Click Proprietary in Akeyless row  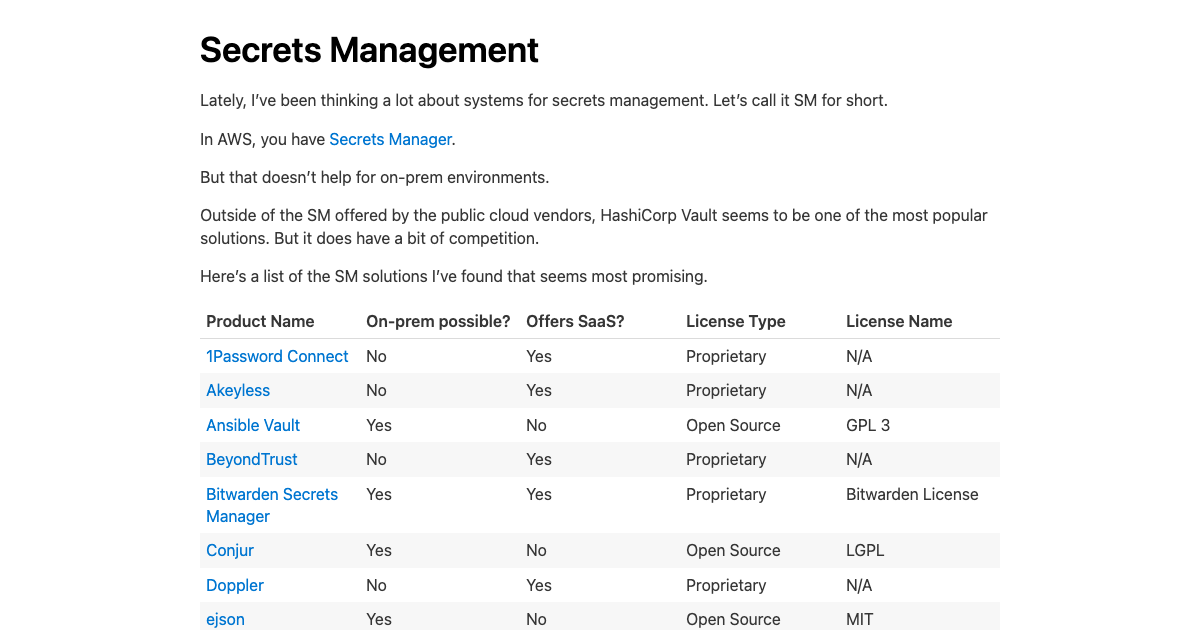click(726, 390)
